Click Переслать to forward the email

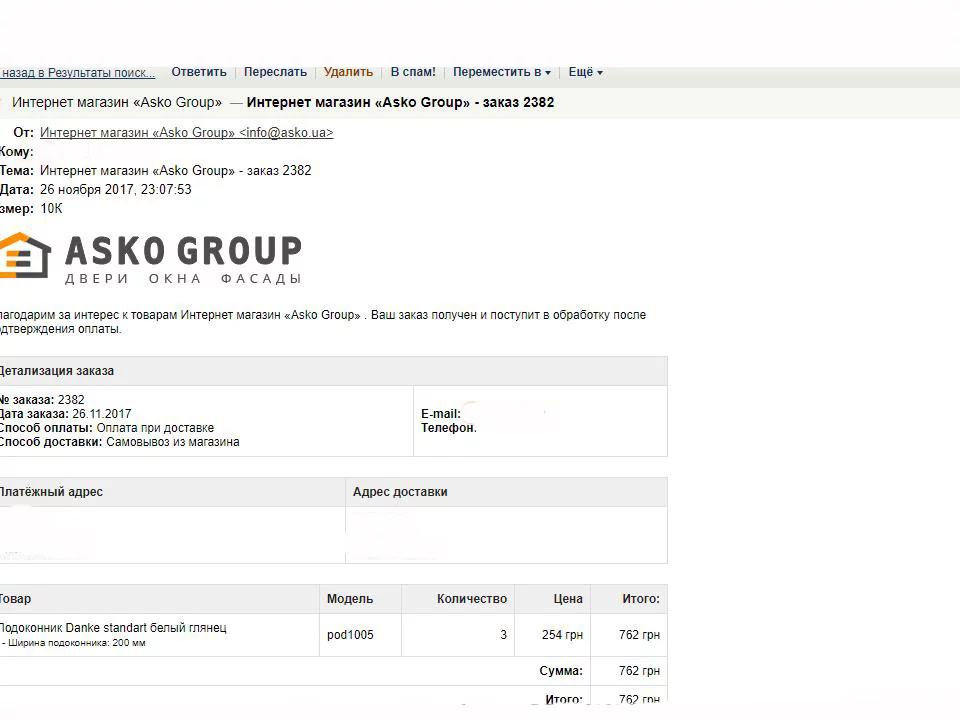[275, 72]
